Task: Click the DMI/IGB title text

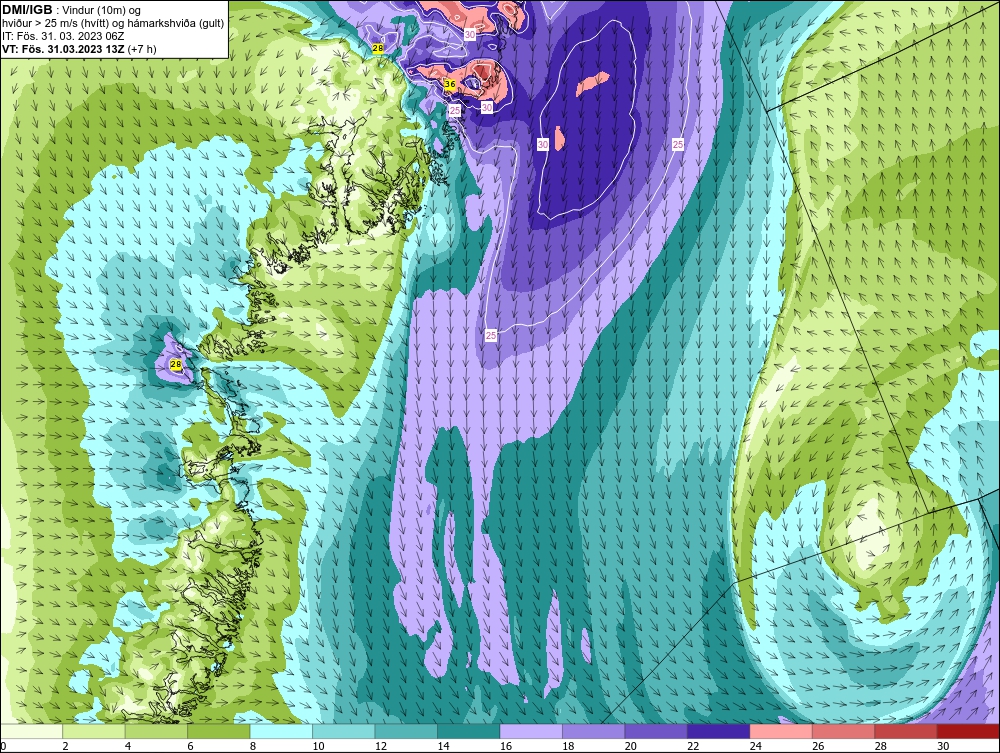Action: click(x=27, y=10)
